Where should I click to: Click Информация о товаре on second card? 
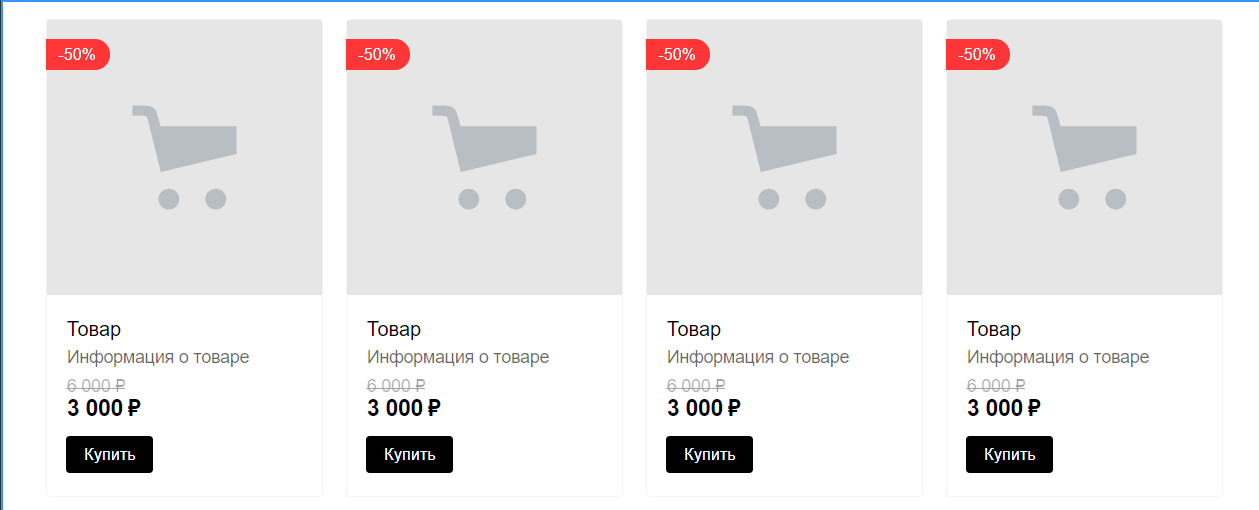pyautogui.click(x=458, y=357)
